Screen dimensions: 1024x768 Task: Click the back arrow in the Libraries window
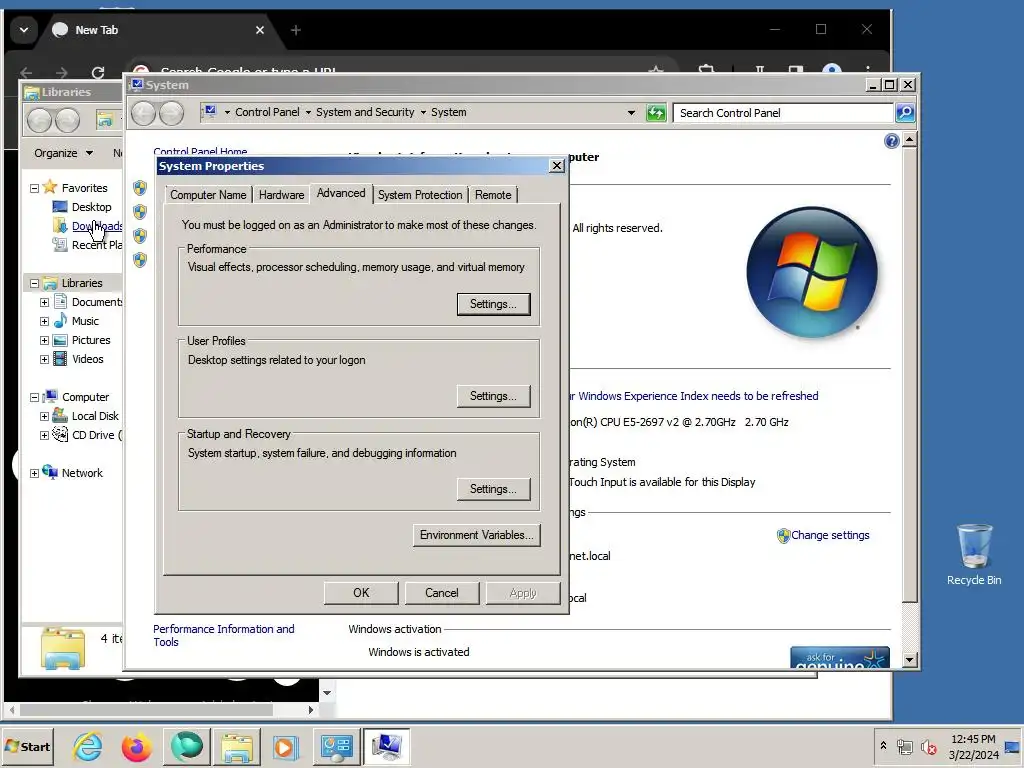point(39,120)
